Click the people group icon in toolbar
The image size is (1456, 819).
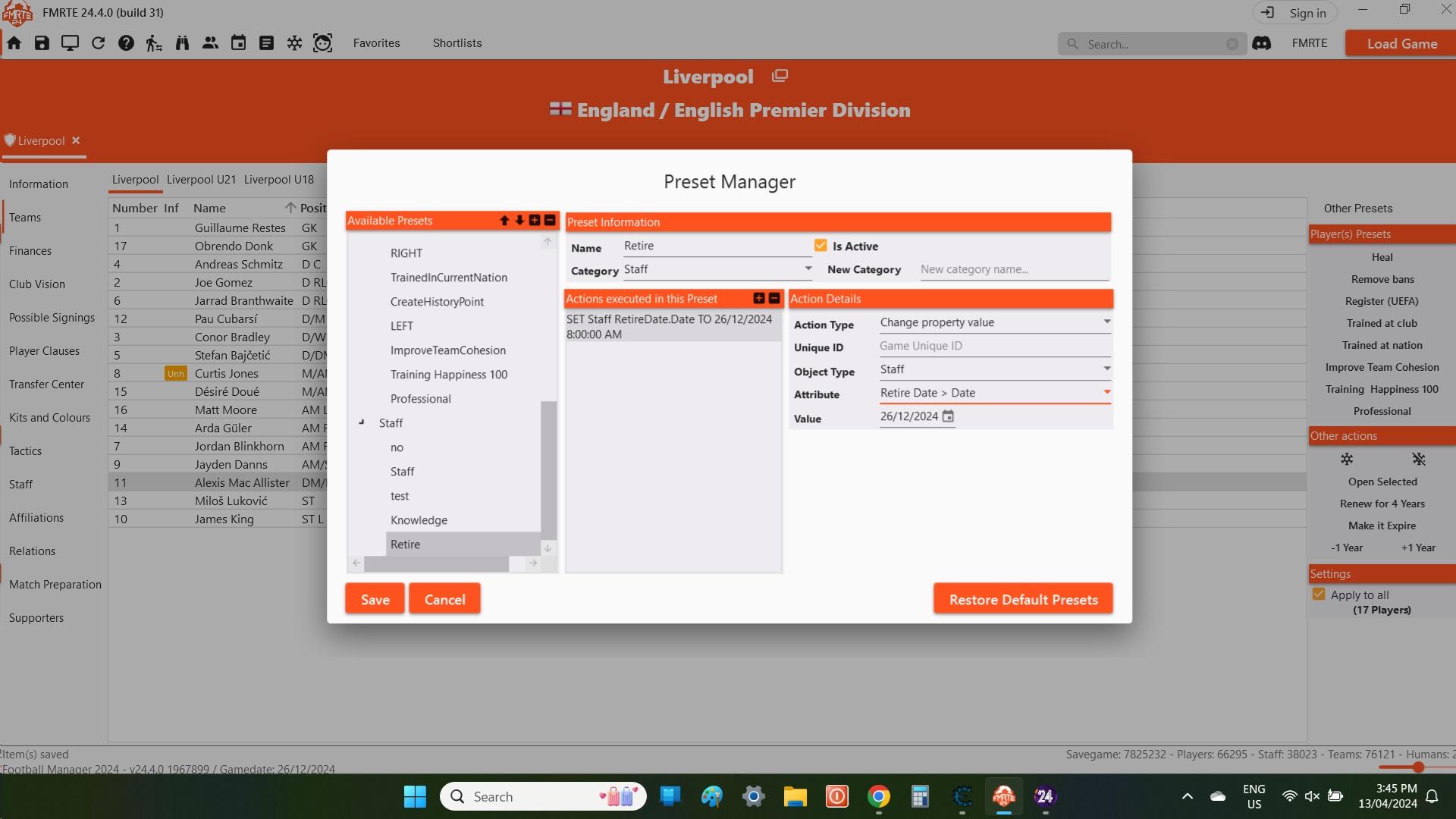click(x=210, y=43)
